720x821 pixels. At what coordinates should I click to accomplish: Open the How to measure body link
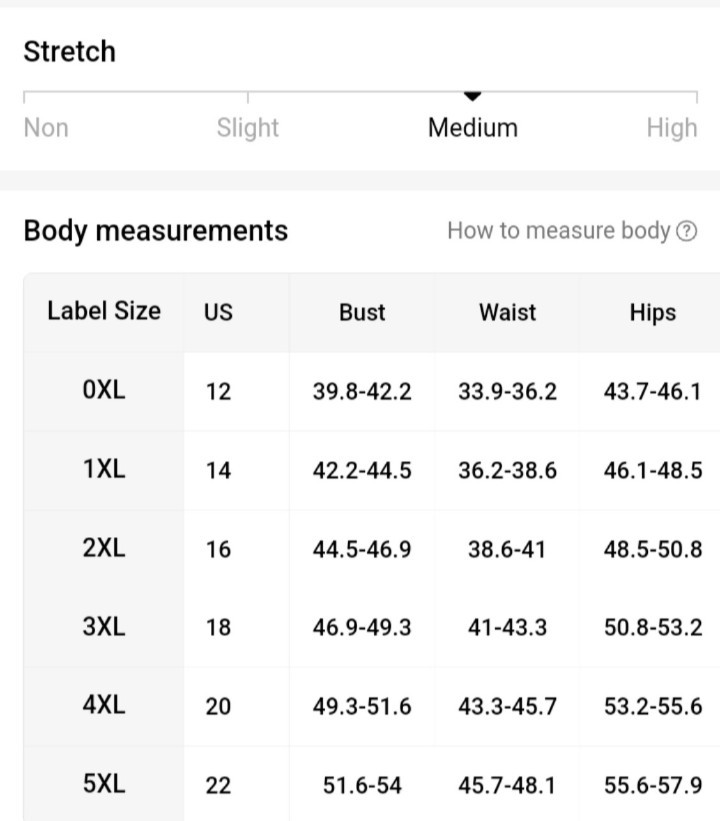coord(572,231)
